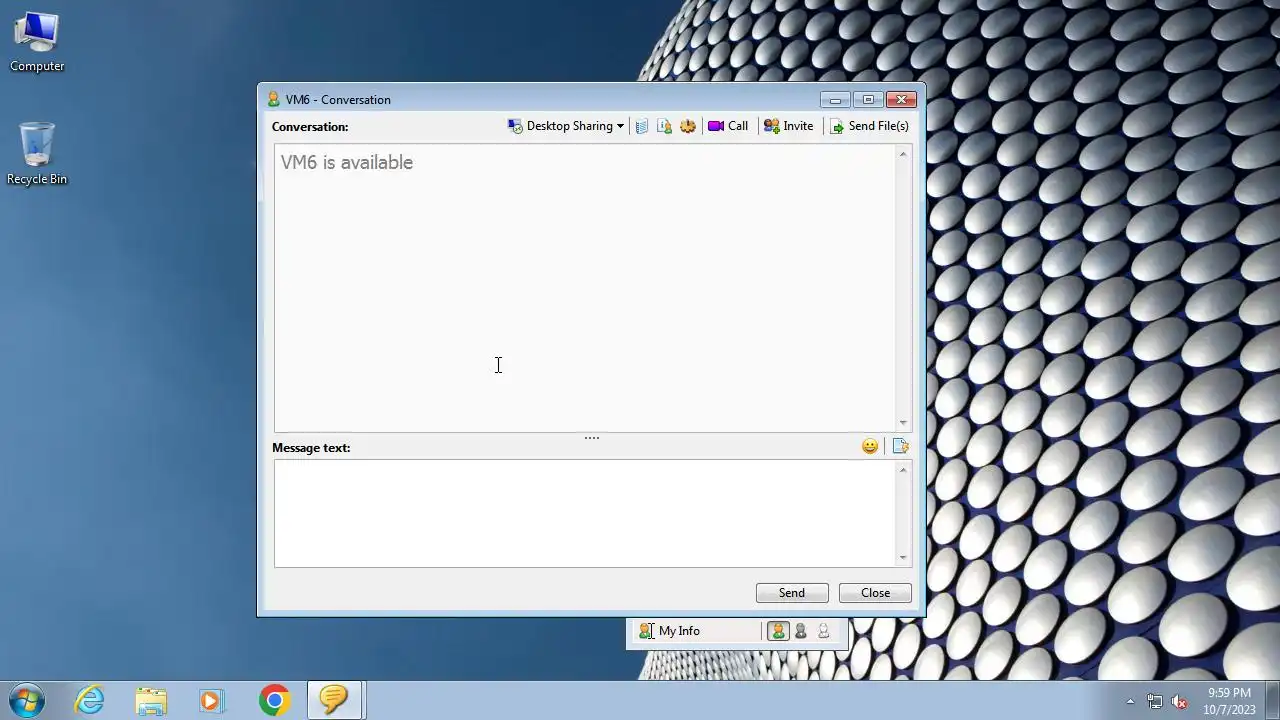The image size is (1280, 720).
Task: Click the Close button at bottom
Action: pos(875,593)
